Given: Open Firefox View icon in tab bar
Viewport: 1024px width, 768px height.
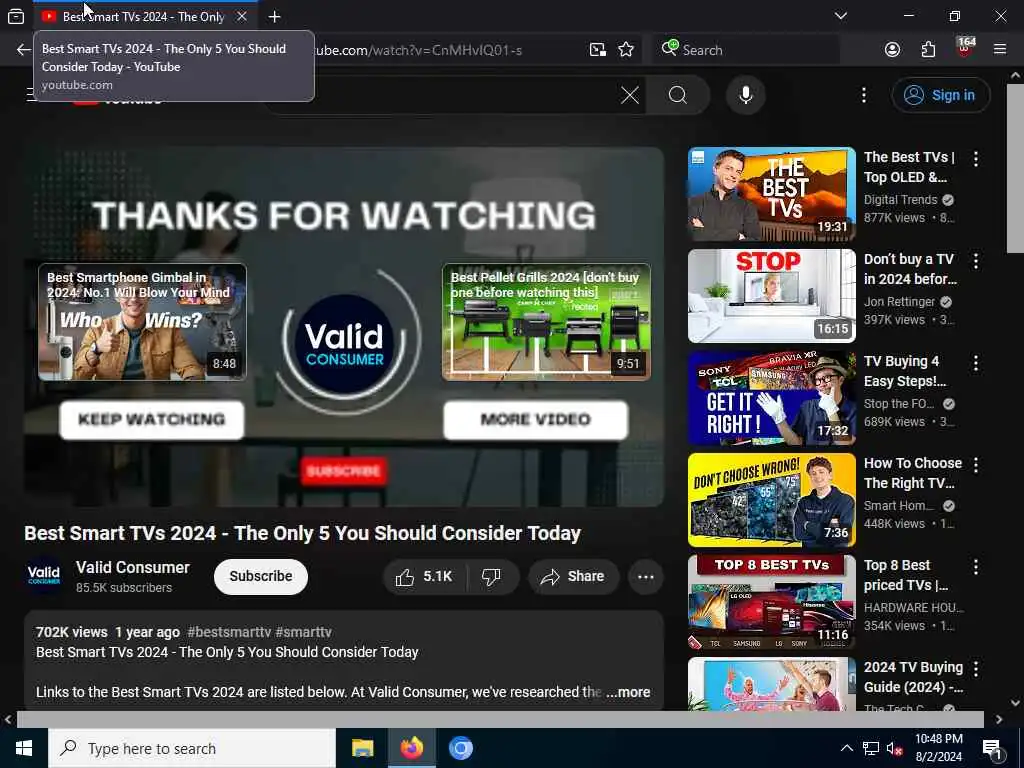Looking at the screenshot, I should click(16, 16).
